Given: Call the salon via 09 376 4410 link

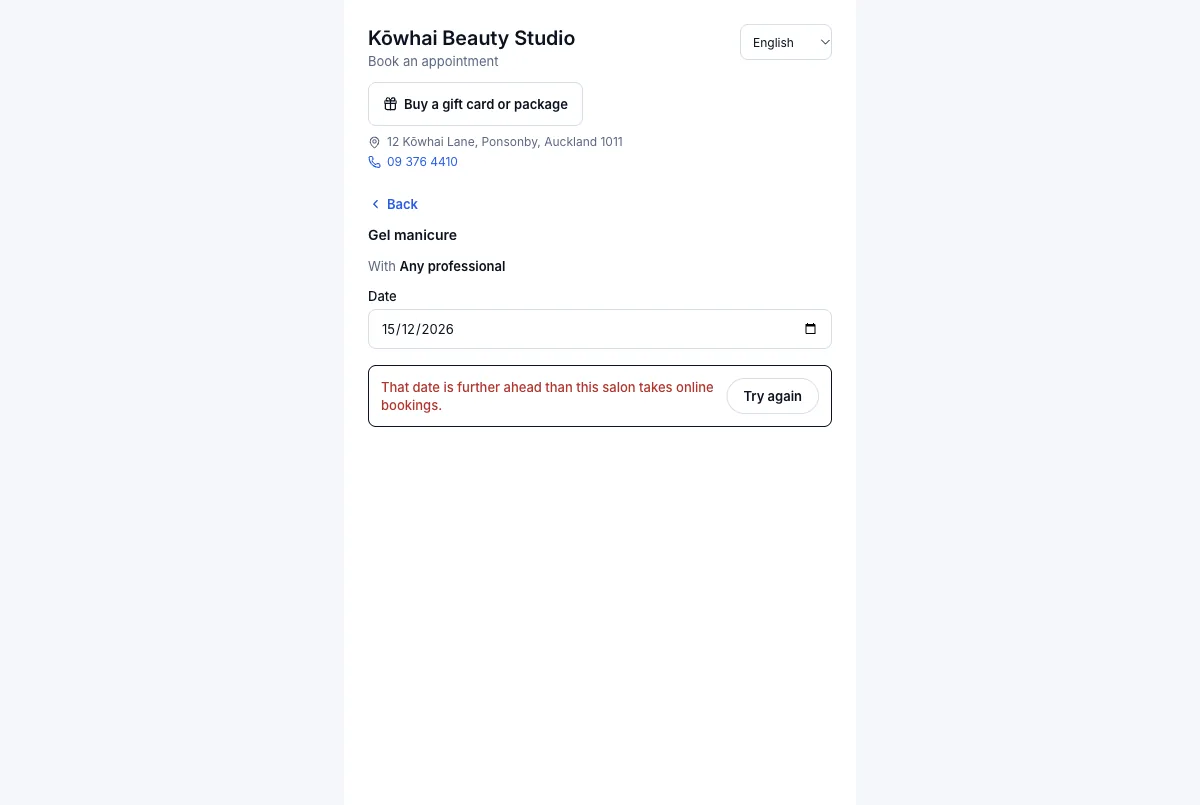Looking at the screenshot, I should 422,162.
